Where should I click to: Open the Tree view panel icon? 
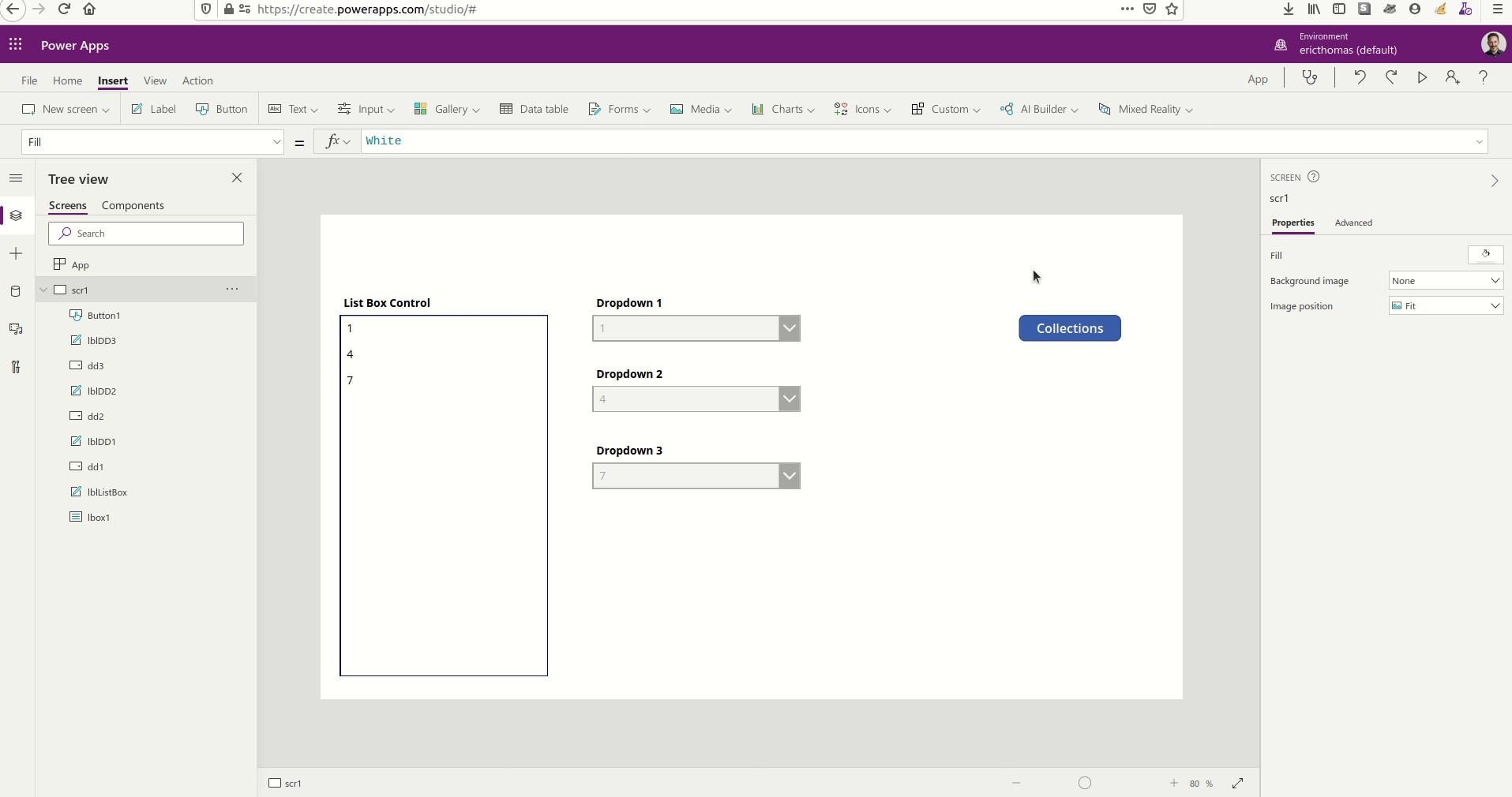(16, 215)
